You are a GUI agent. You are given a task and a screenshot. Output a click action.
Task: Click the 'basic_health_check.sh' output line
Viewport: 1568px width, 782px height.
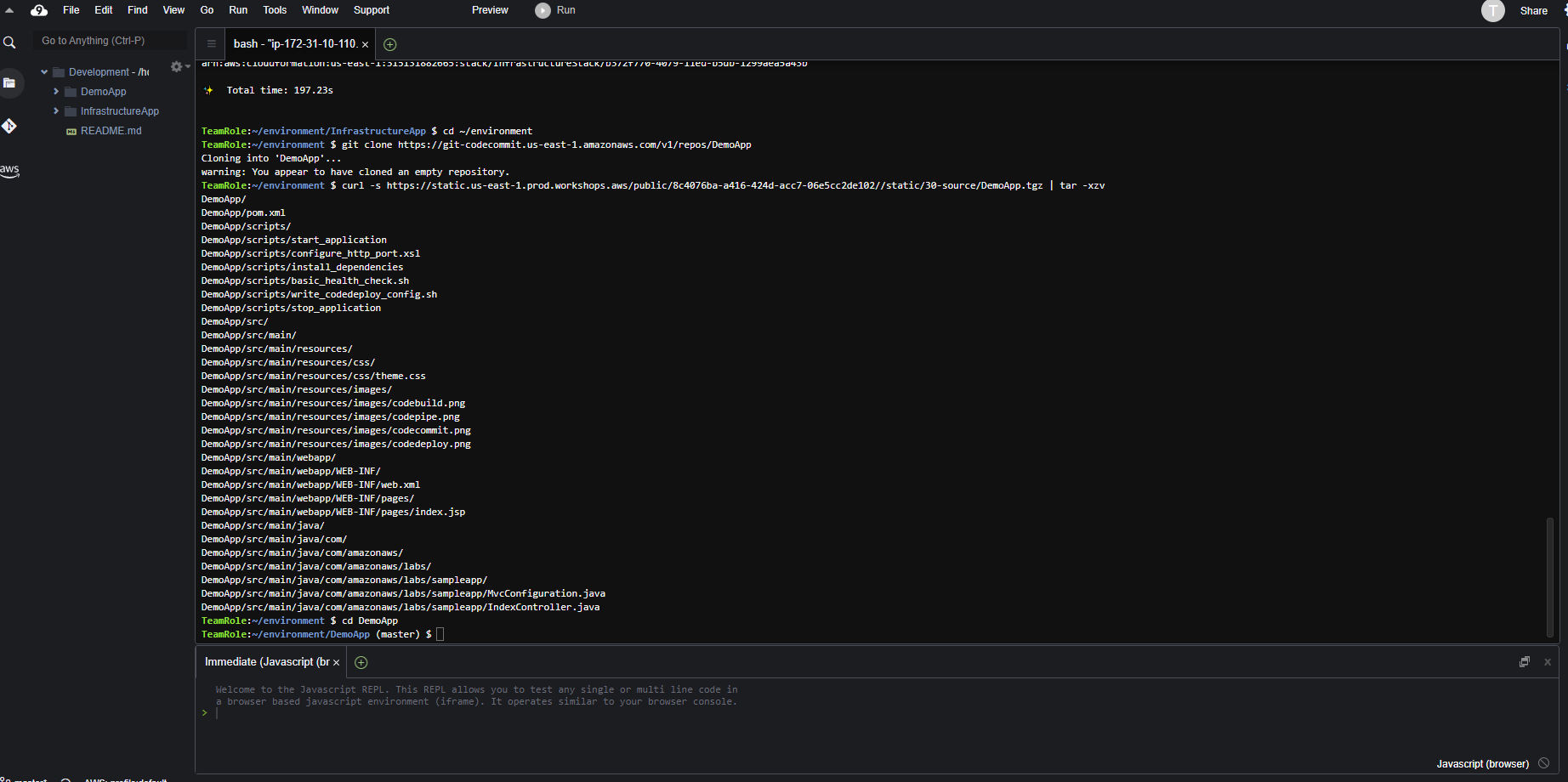pos(305,280)
